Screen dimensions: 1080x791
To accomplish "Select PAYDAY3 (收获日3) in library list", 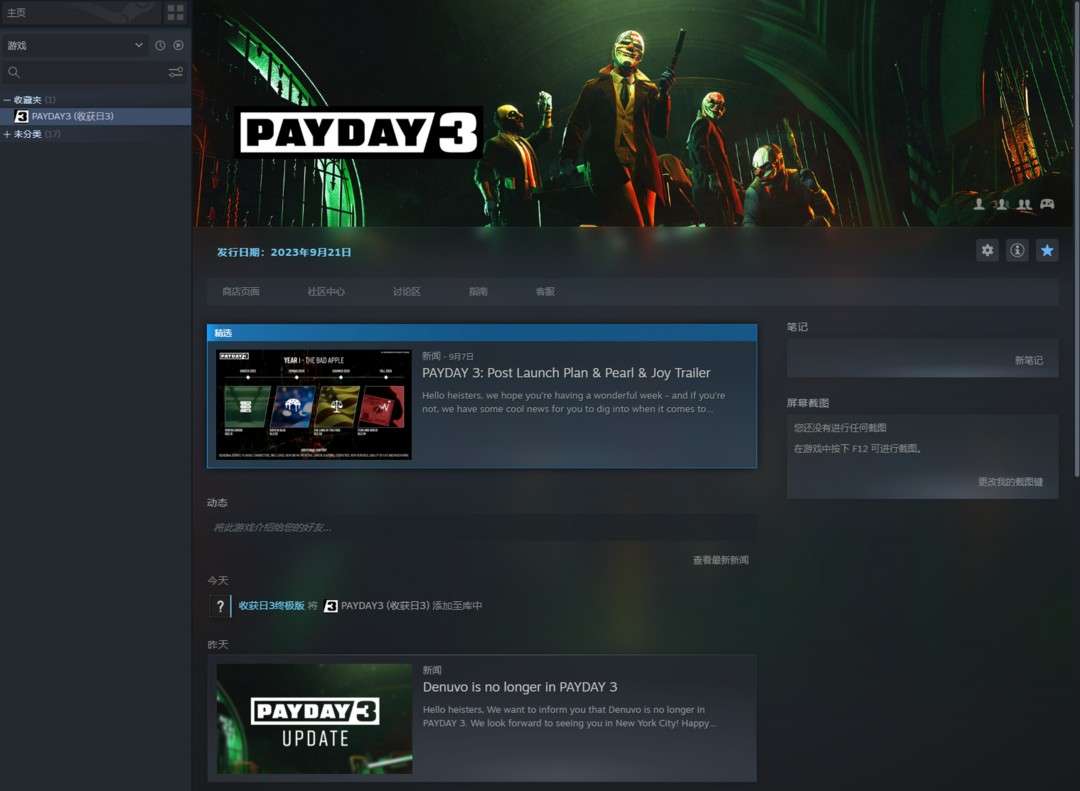I will pos(96,116).
